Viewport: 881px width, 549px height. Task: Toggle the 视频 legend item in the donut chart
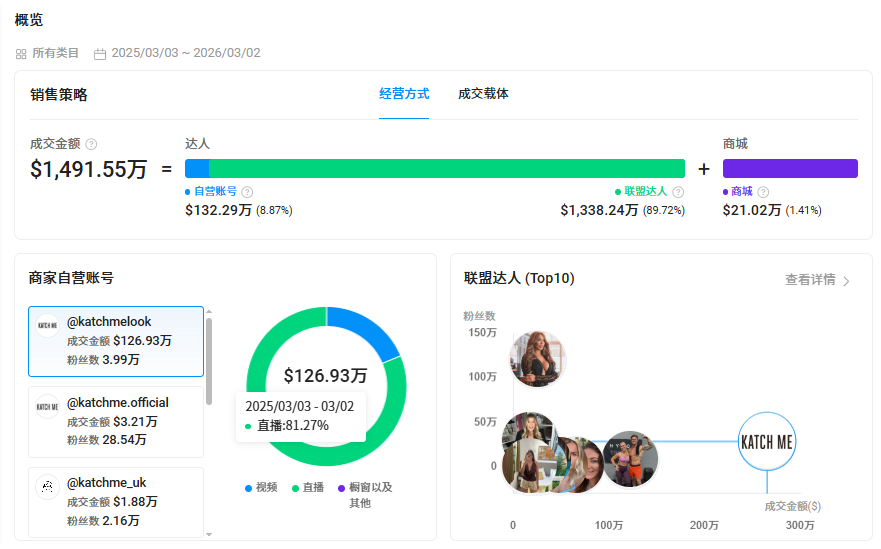tap(260, 488)
